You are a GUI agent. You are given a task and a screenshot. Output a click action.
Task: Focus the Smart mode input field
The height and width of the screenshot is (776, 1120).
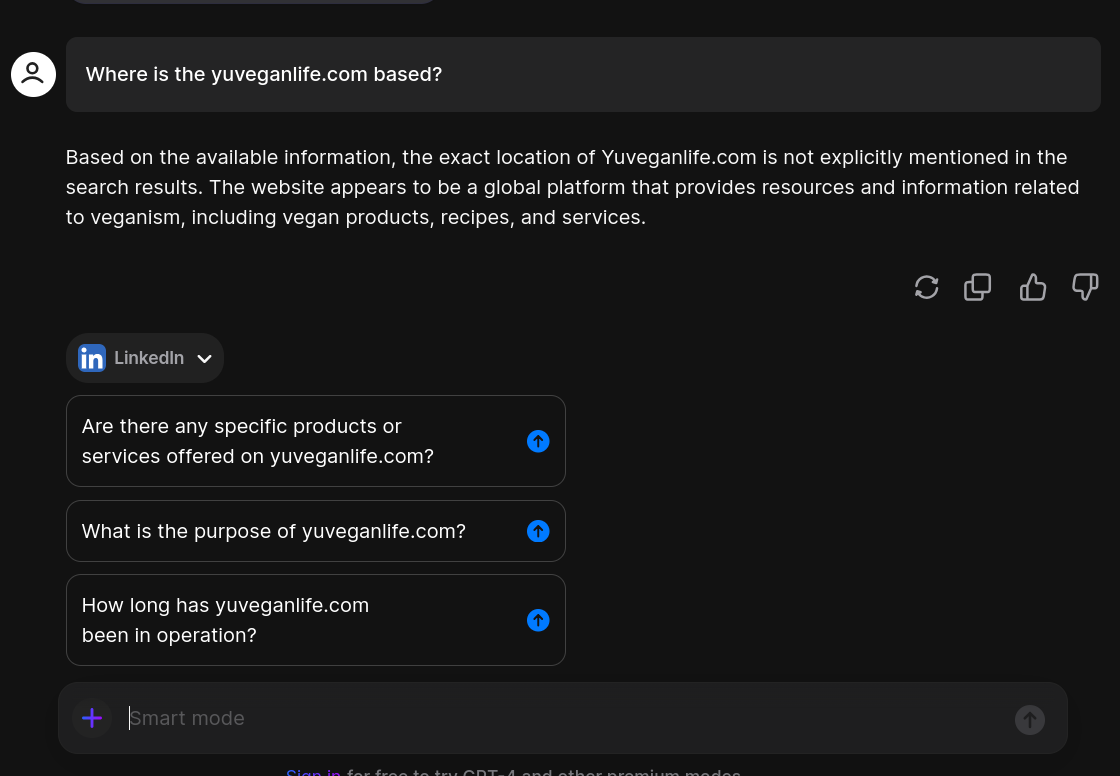click(564, 718)
